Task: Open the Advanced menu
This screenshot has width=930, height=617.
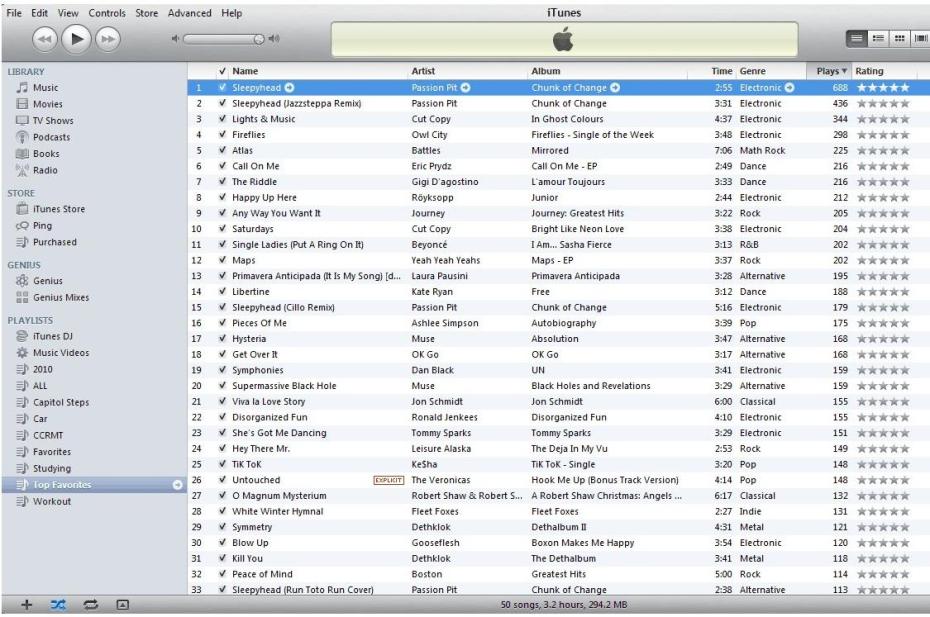Action: [x=189, y=13]
